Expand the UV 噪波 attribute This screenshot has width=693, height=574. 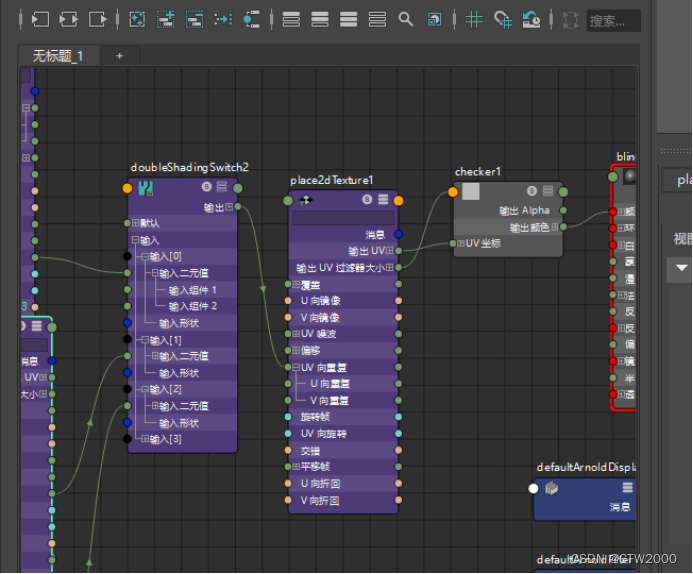296,334
